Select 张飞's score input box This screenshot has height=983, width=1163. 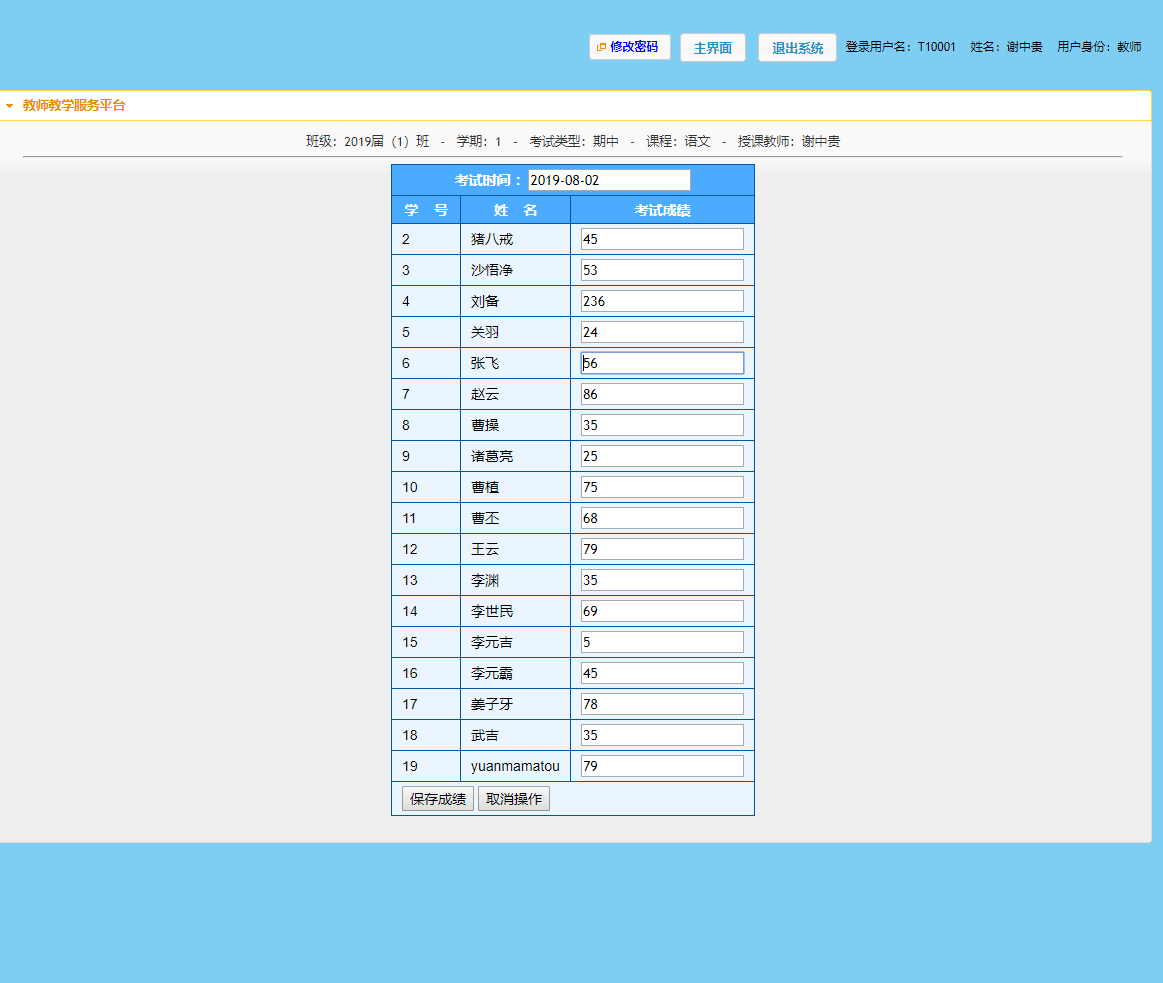pyautogui.click(x=662, y=363)
